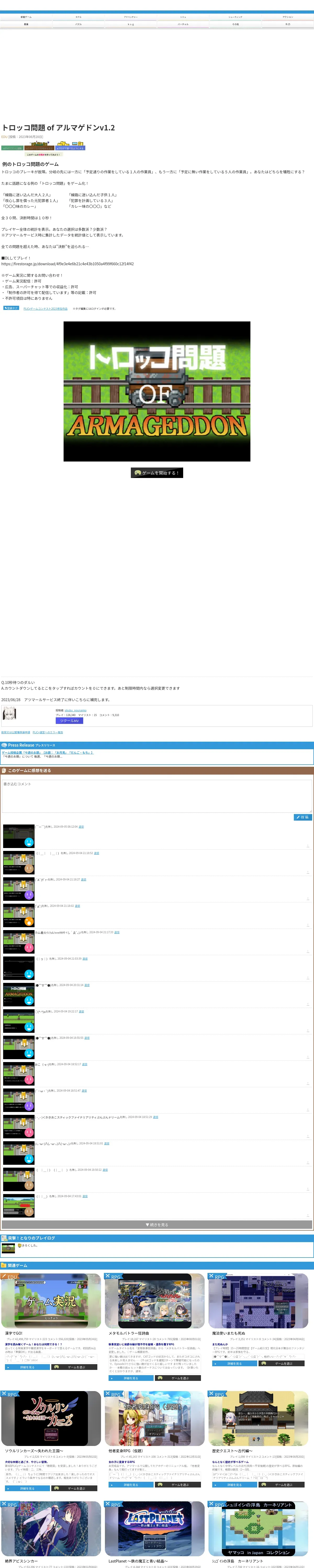Click the blue 登録タグ icon label
The image size is (314, 1568).
(11, 309)
